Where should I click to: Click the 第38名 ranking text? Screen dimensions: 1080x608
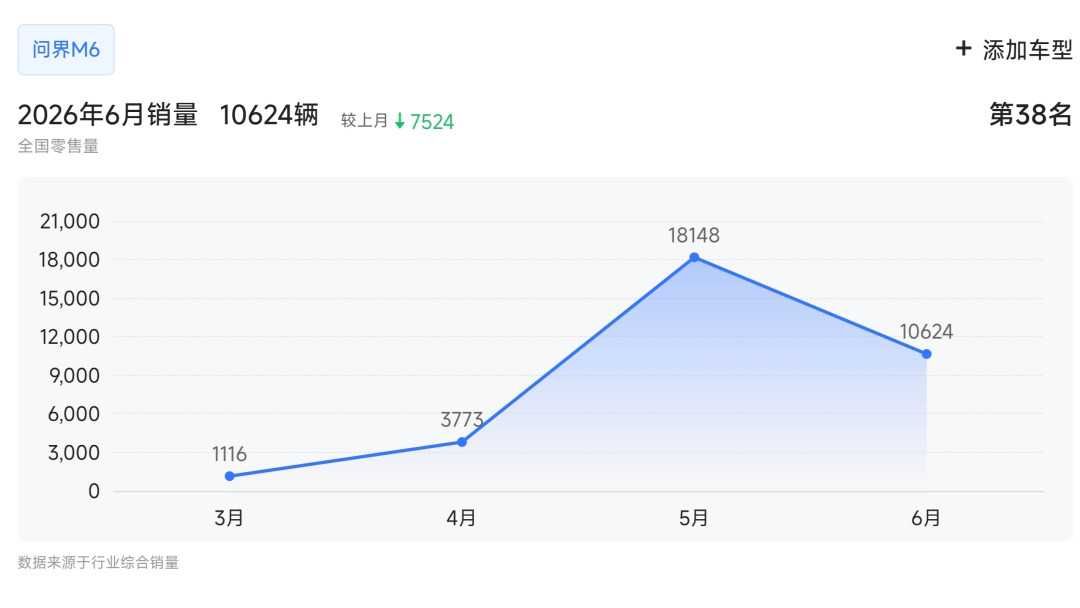click(1030, 114)
